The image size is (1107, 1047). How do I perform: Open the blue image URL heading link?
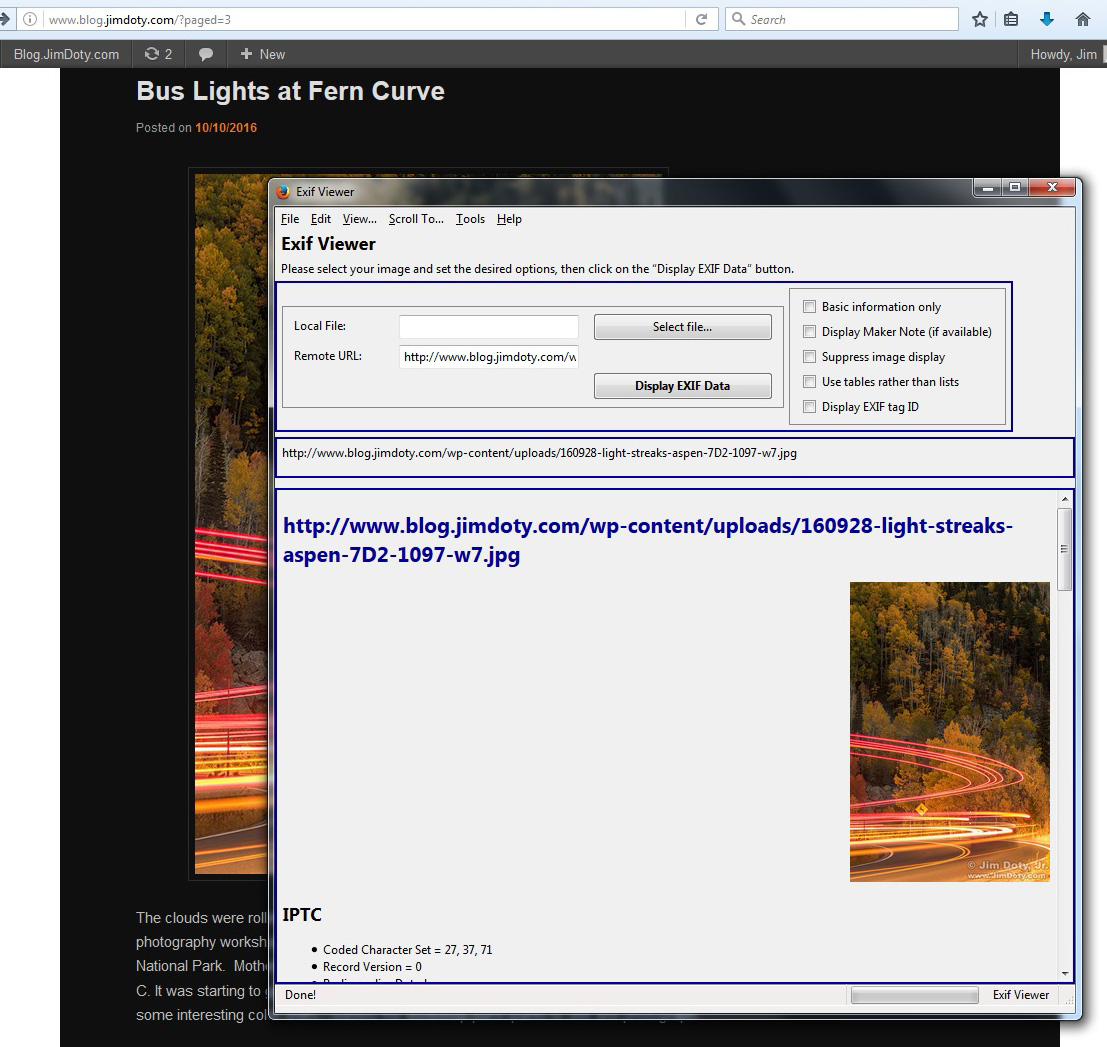click(647, 540)
